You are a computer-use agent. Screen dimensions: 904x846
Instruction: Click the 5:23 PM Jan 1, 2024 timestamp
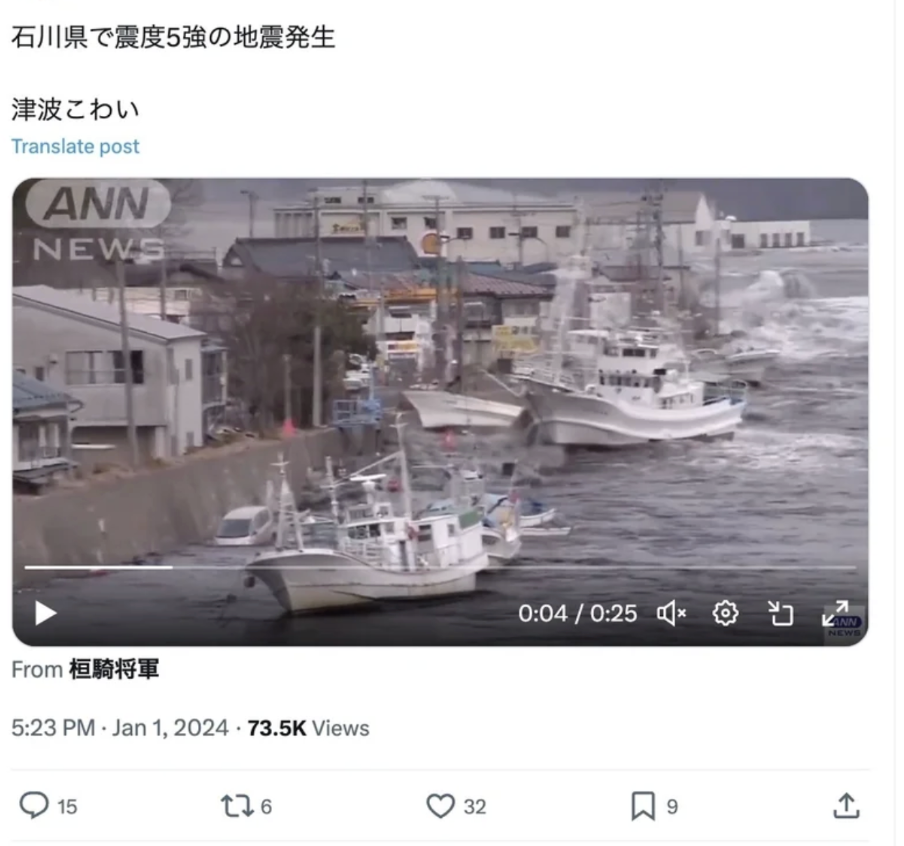click(120, 728)
